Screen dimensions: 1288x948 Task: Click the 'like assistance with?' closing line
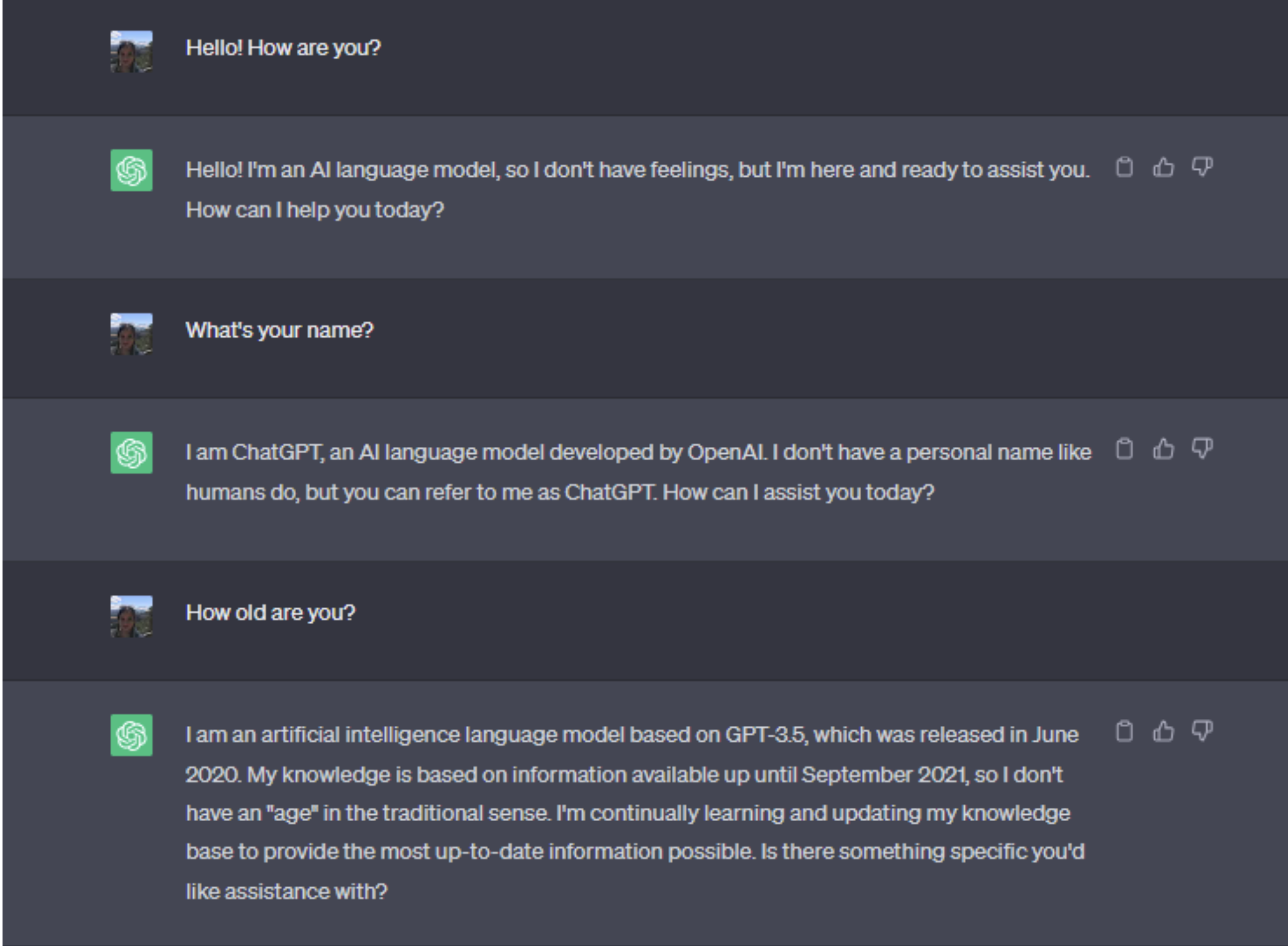tap(286, 891)
